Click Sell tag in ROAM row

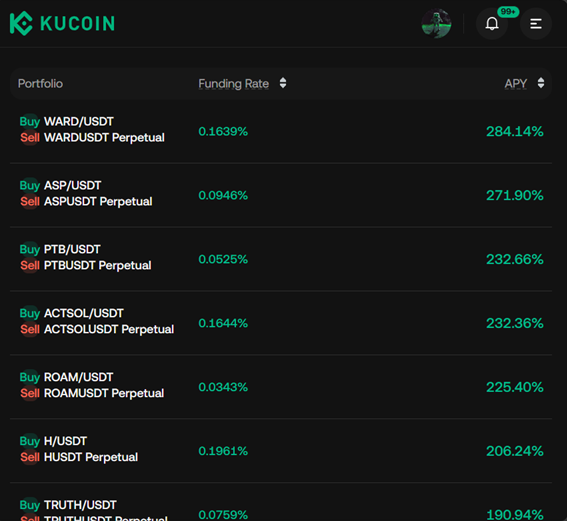pyautogui.click(x=30, y=393)
